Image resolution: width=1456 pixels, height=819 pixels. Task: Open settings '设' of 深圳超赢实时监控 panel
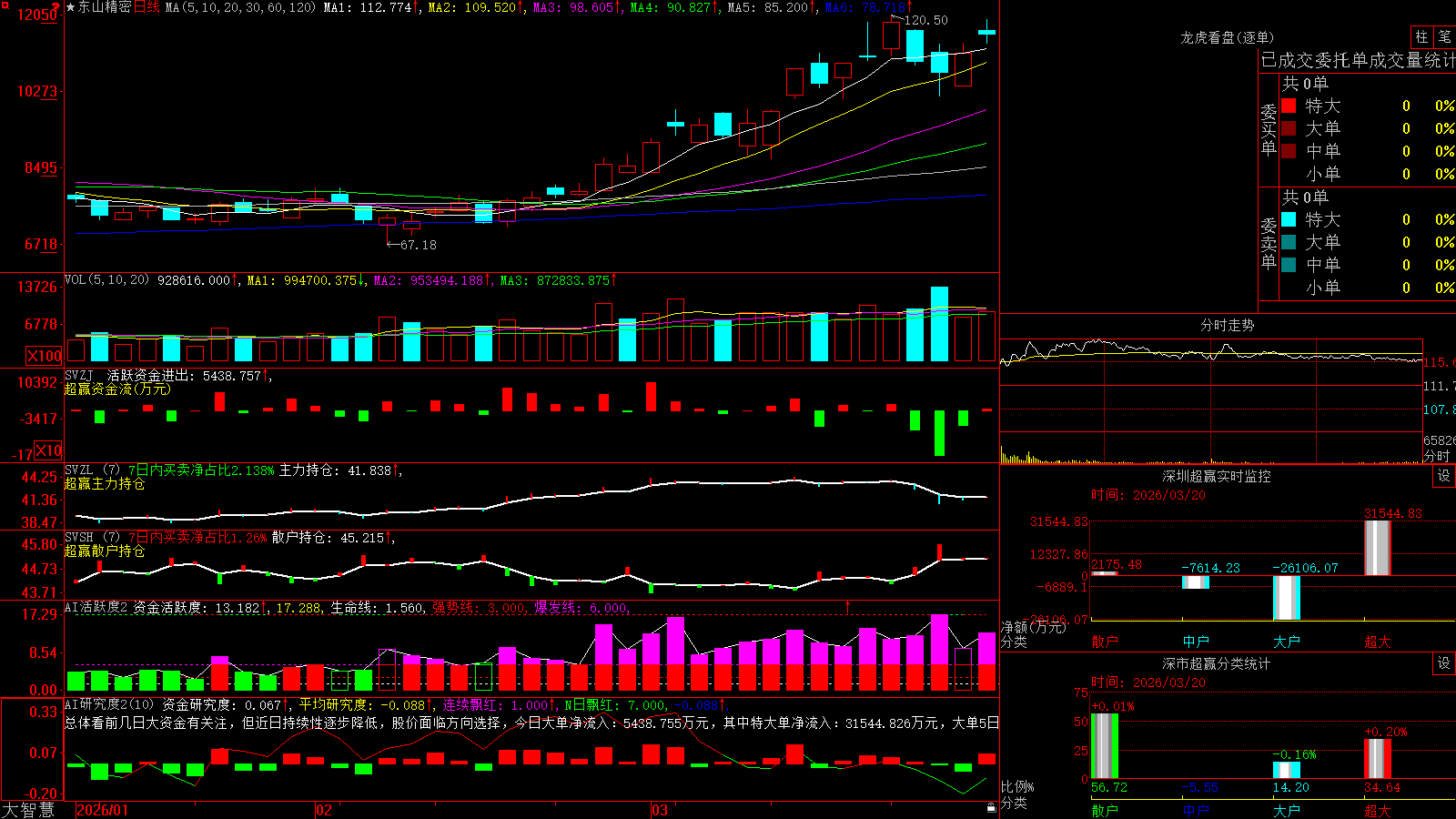pyautogui.click(x=1444, y=476)
